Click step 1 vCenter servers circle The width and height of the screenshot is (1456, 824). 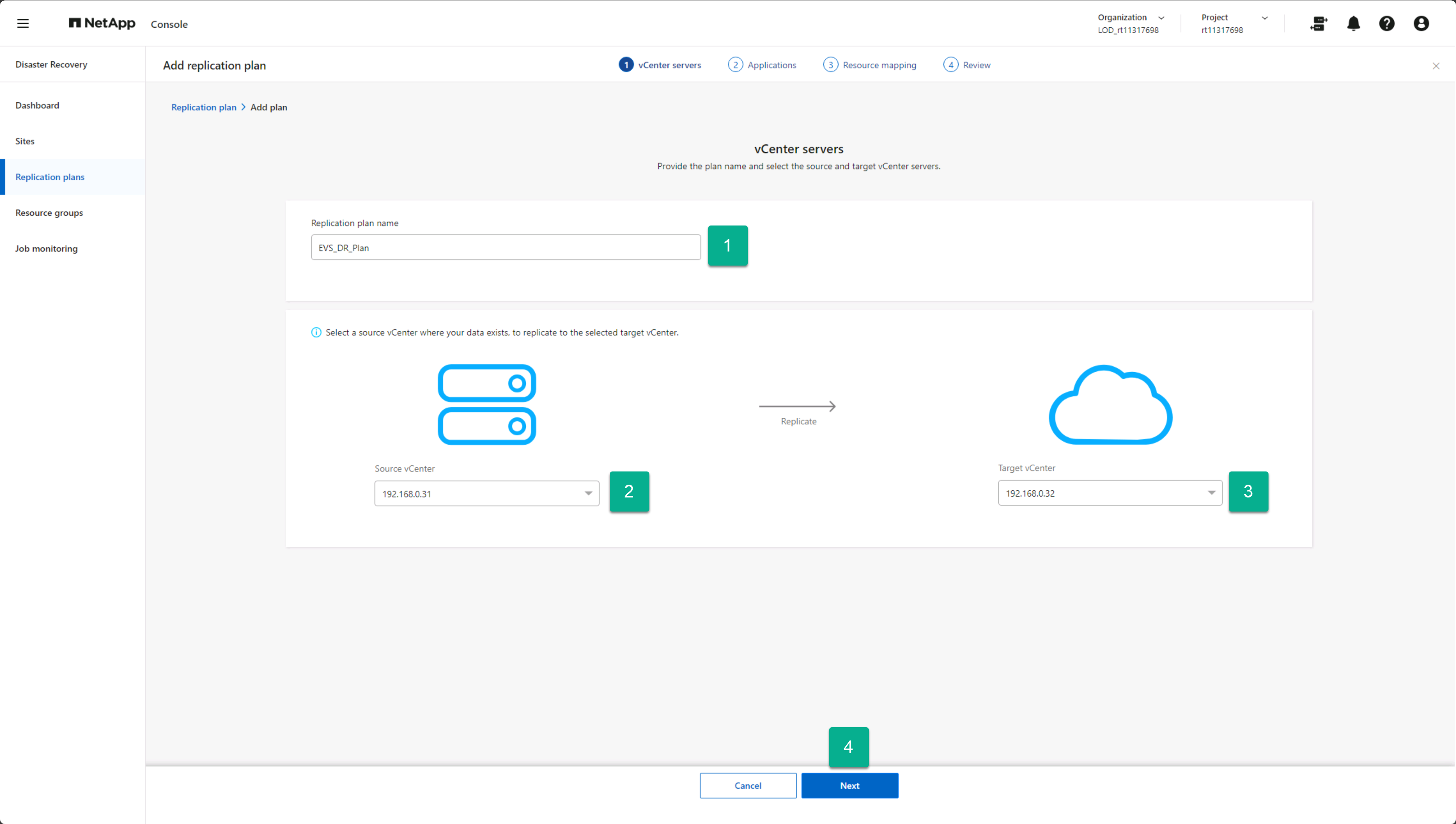point(626,64)
